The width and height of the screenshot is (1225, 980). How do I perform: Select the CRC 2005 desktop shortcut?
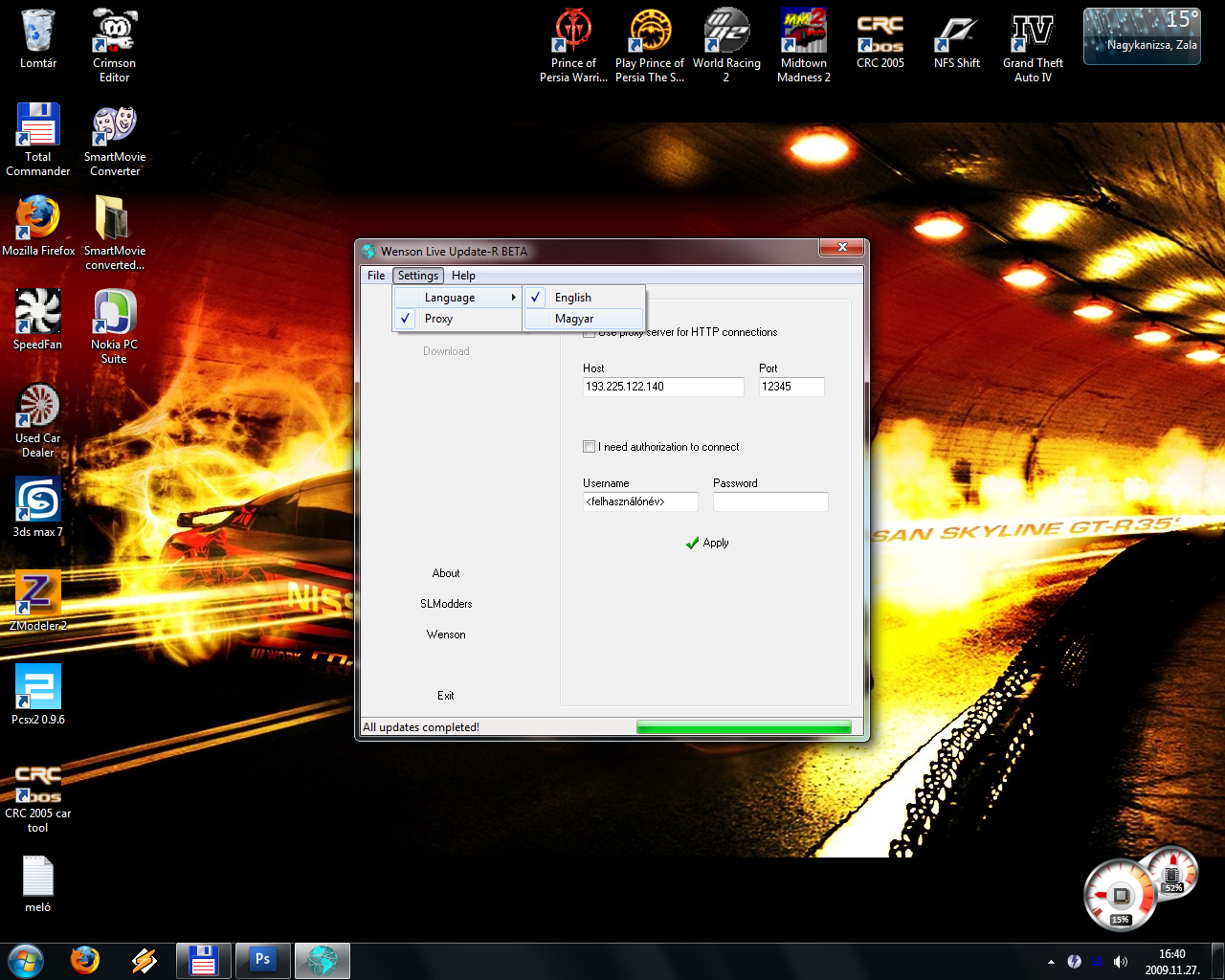point(880,39)
